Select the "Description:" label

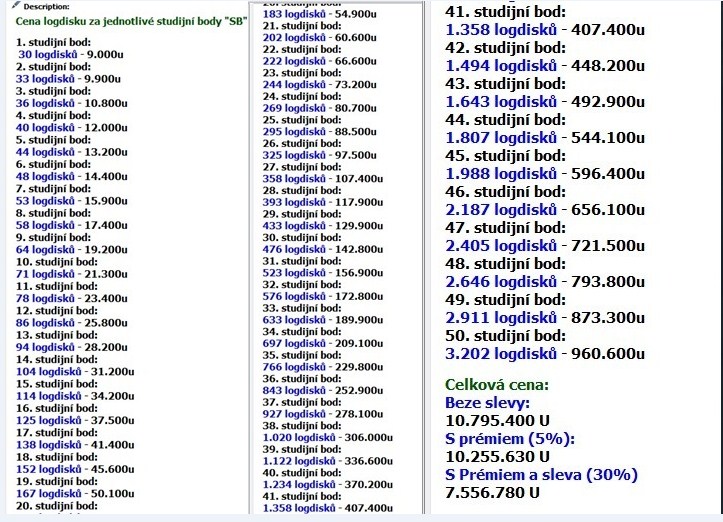coord(47,7)
